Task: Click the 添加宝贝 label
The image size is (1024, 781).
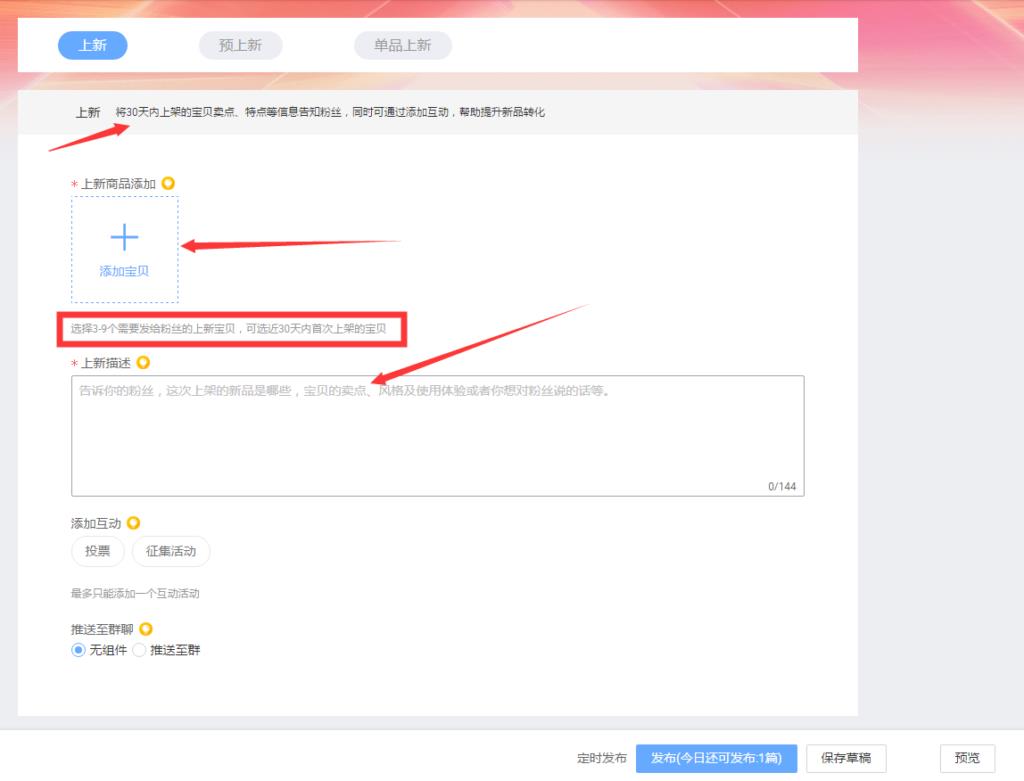Action: (x=124, y=271)
